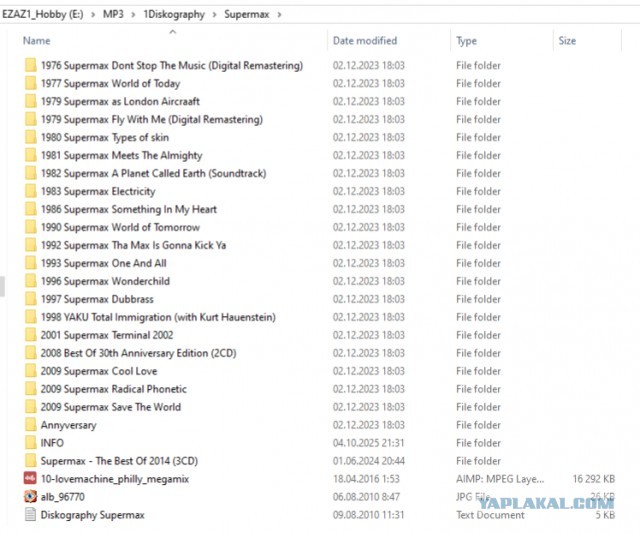Click folder icon of 1983 Supermax Electricity

(31, 191)
